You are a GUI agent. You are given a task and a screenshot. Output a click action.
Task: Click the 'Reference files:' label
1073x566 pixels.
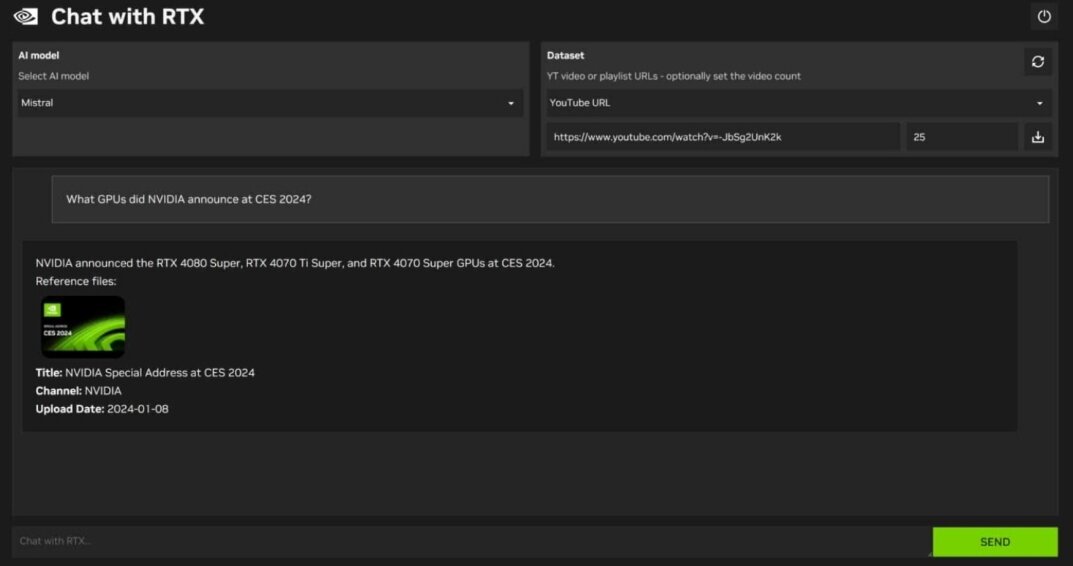[x=76, y=281]
